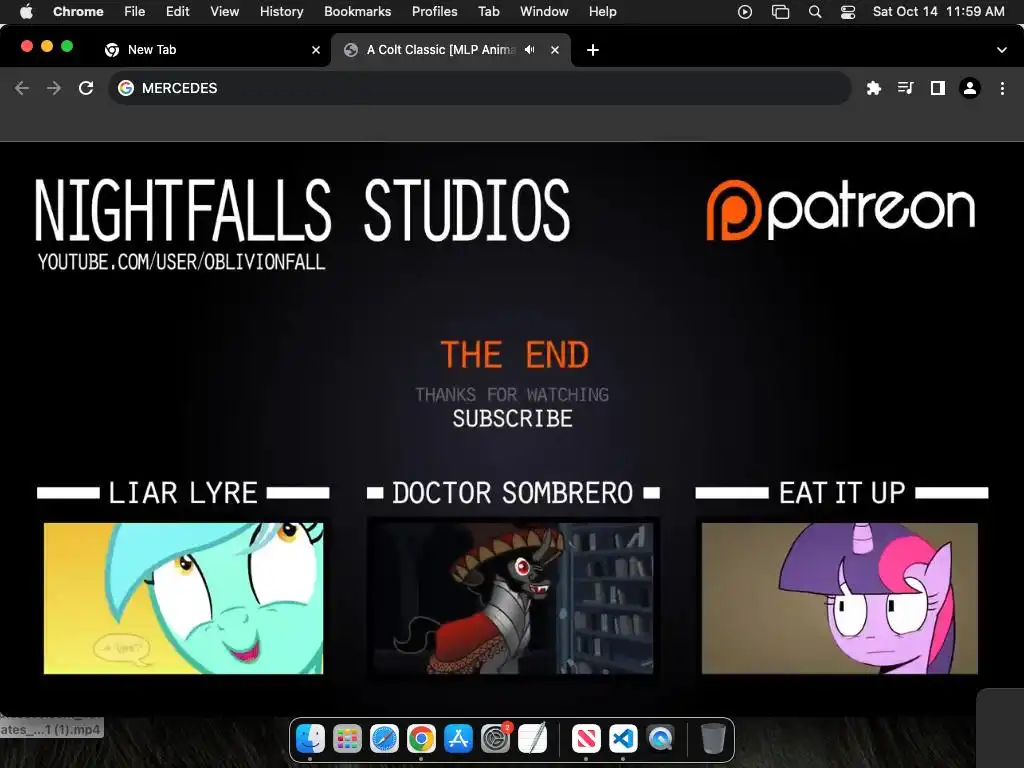Toggle the Chrome side panel

pos(938,88)
